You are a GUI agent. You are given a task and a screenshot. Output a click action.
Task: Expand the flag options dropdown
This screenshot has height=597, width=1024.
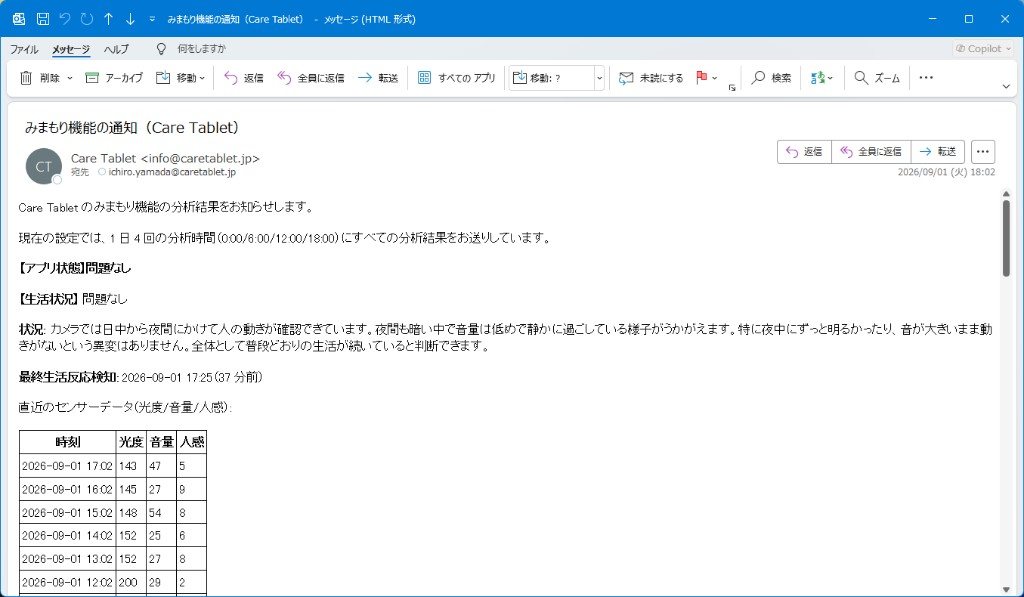tap(714, 78)
